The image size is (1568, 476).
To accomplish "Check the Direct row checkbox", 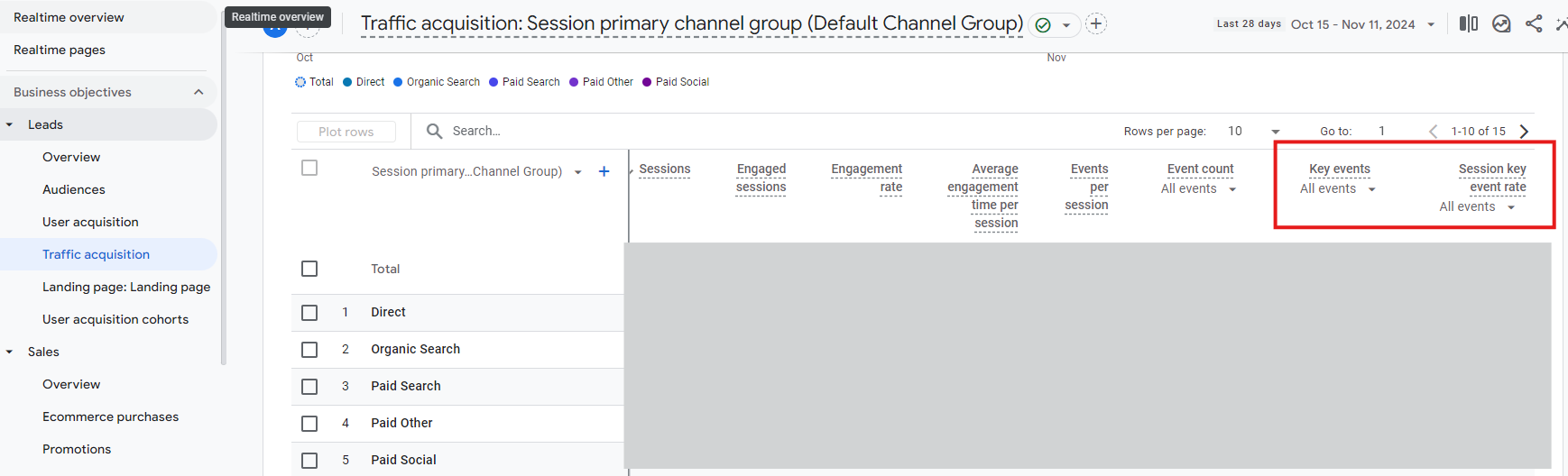I will (x=309, y=312).
